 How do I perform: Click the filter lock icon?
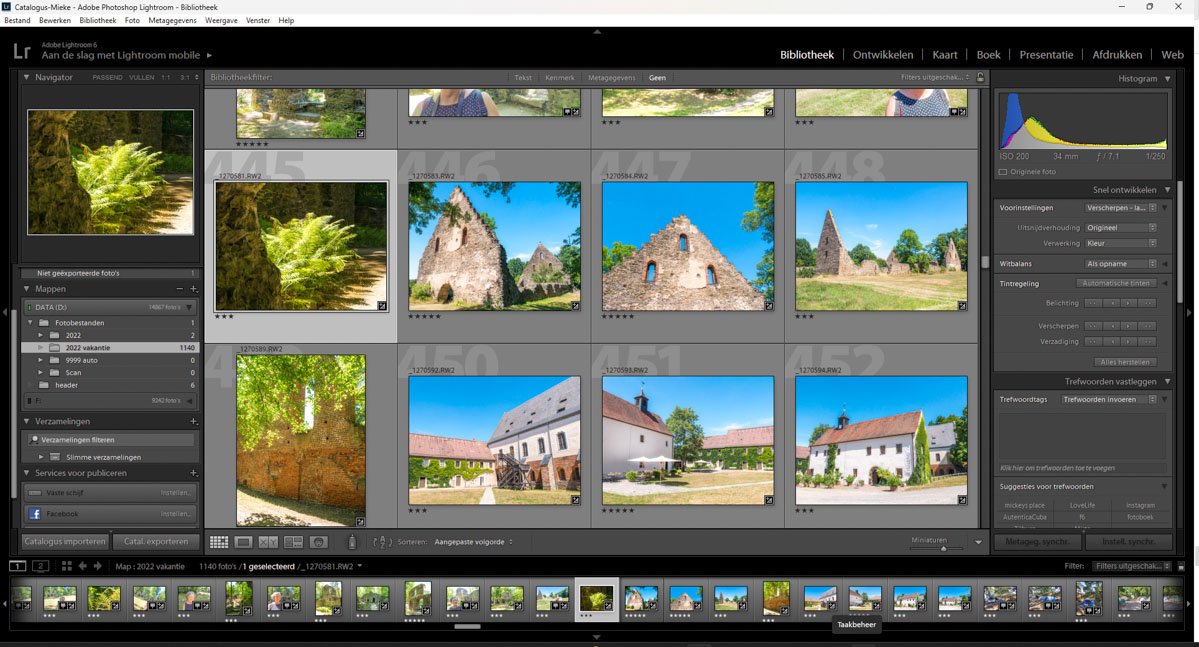tap(980, 77)
